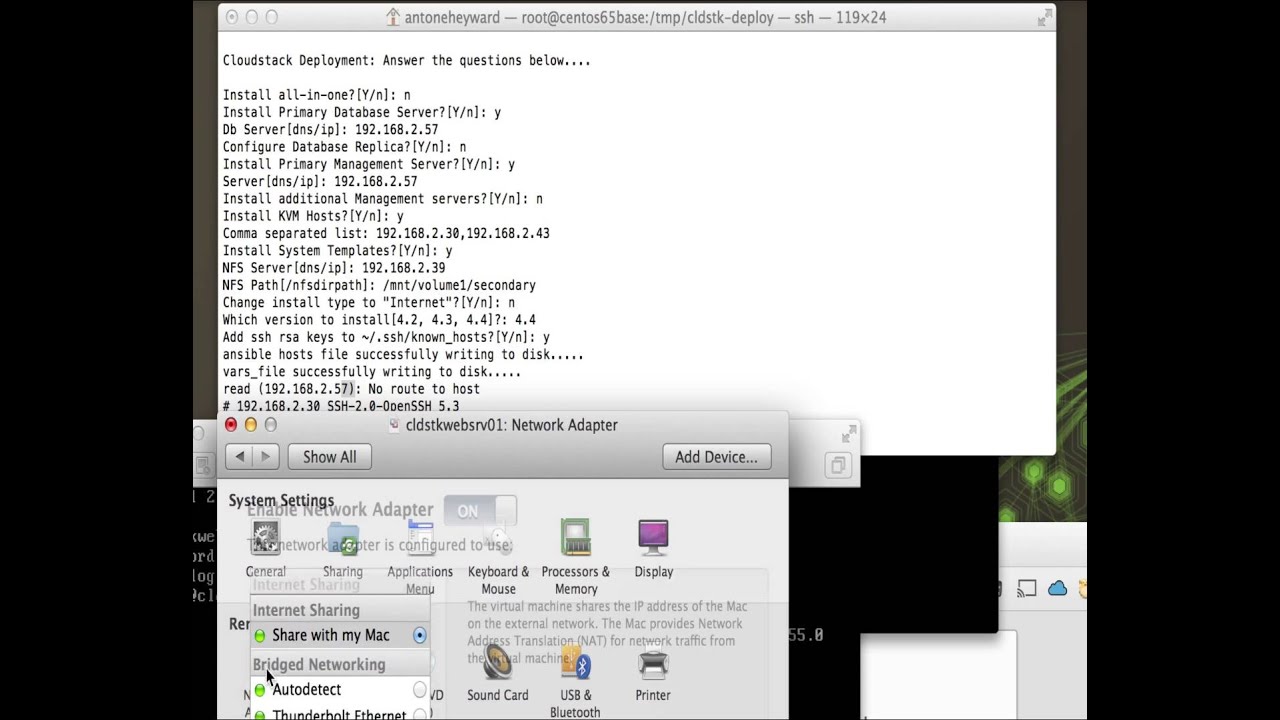
Task: Click the document icon beside cldstkwebsrv01 title
Action: point(395,425)
